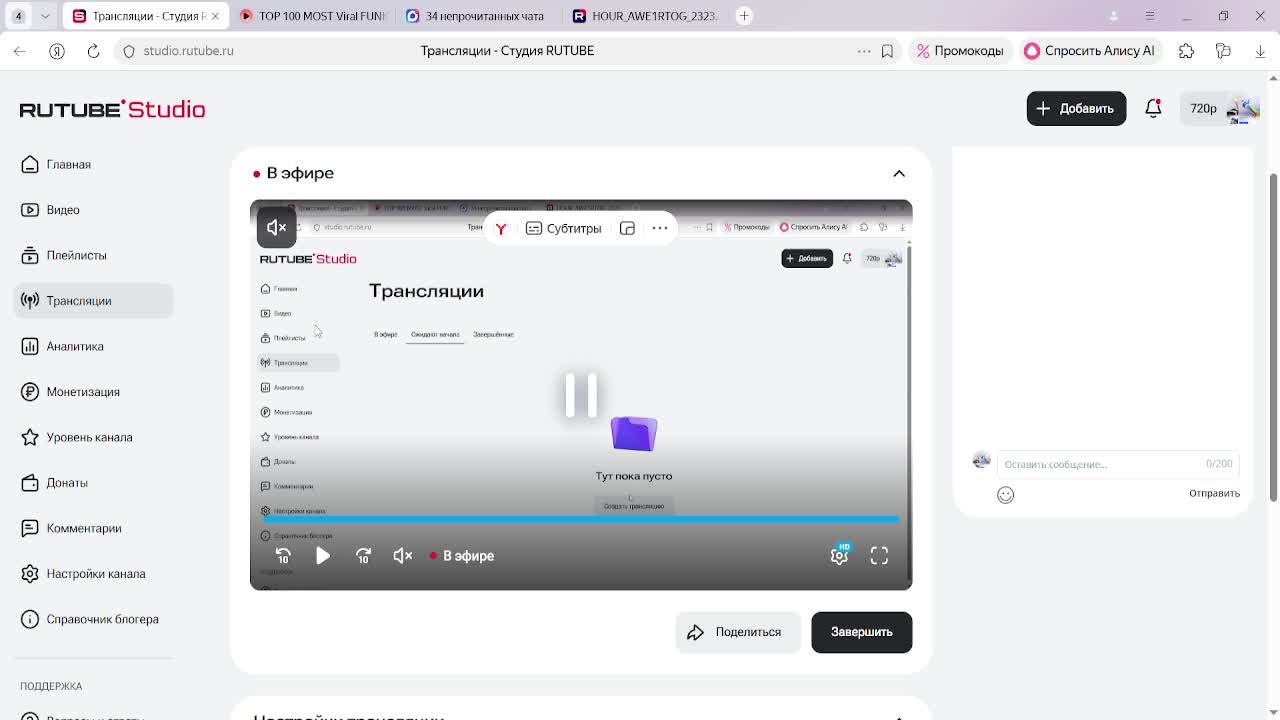This screenshot has width=1280, height=720.
Task: Select Трансляции sidebar item
Action: click(x=93, y=301)
